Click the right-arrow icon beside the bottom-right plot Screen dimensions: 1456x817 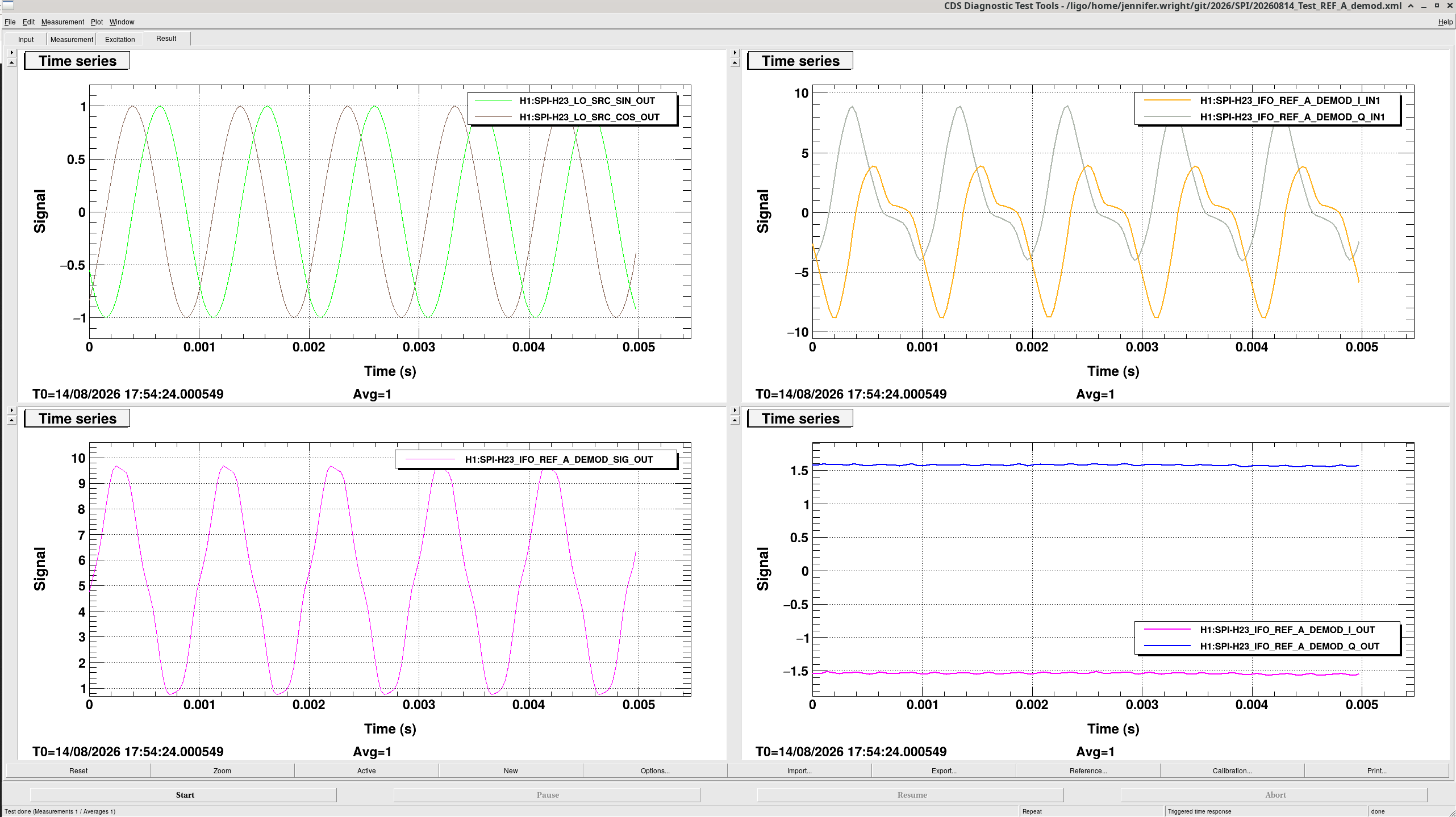pos(735,410)
